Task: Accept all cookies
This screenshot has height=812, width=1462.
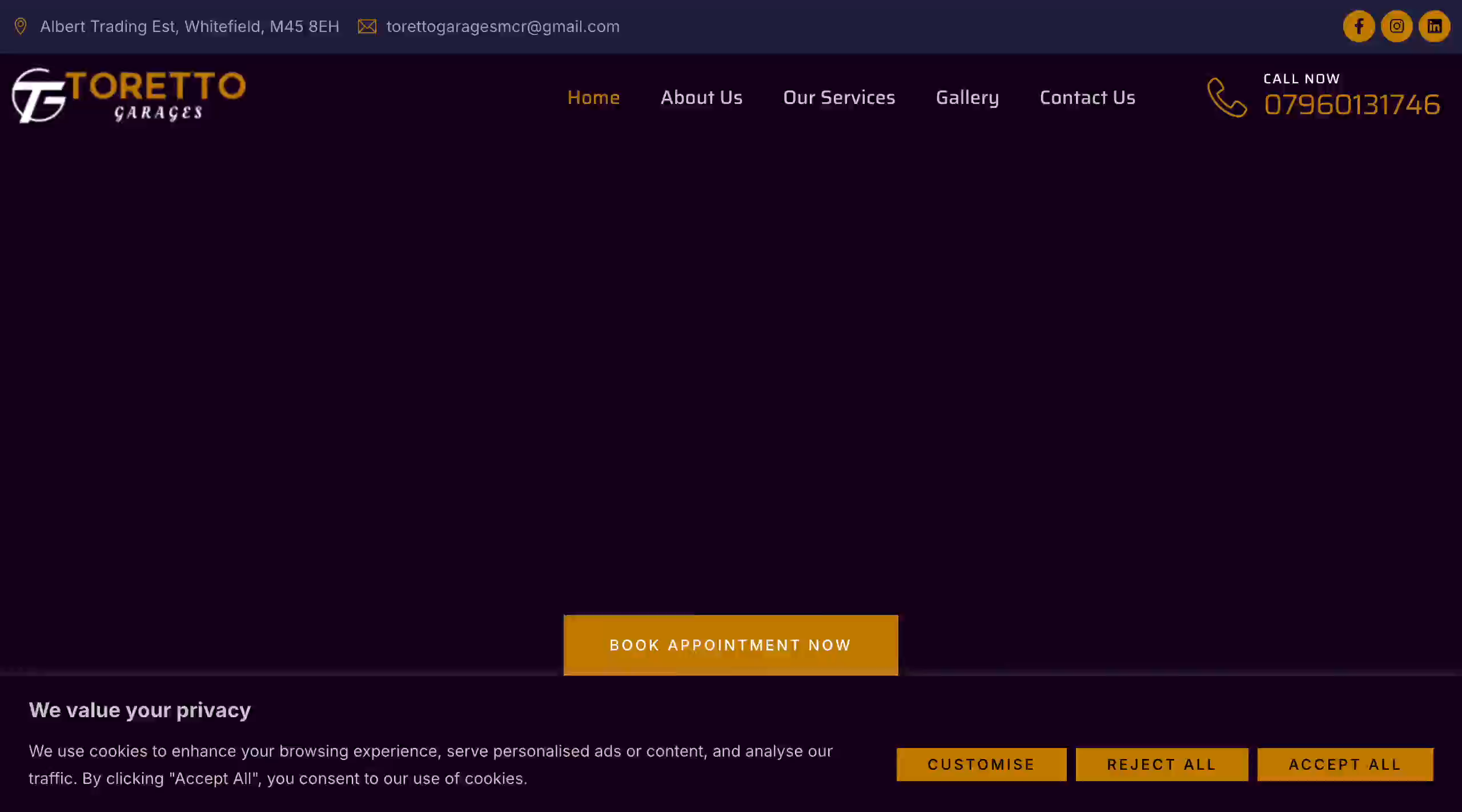Action: (x=1344, y=764)
